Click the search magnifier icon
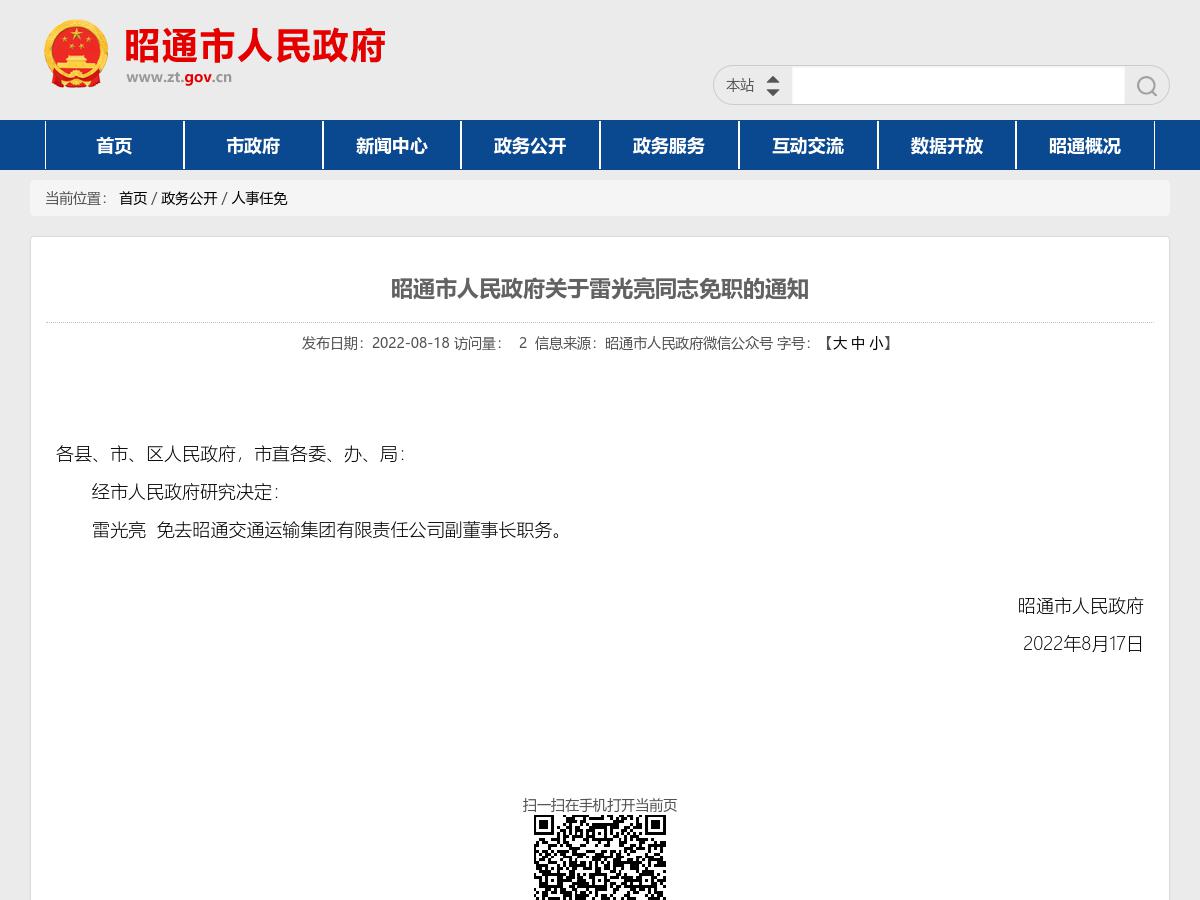Viewport: 1200px width, 900px height. point(1146,85)
